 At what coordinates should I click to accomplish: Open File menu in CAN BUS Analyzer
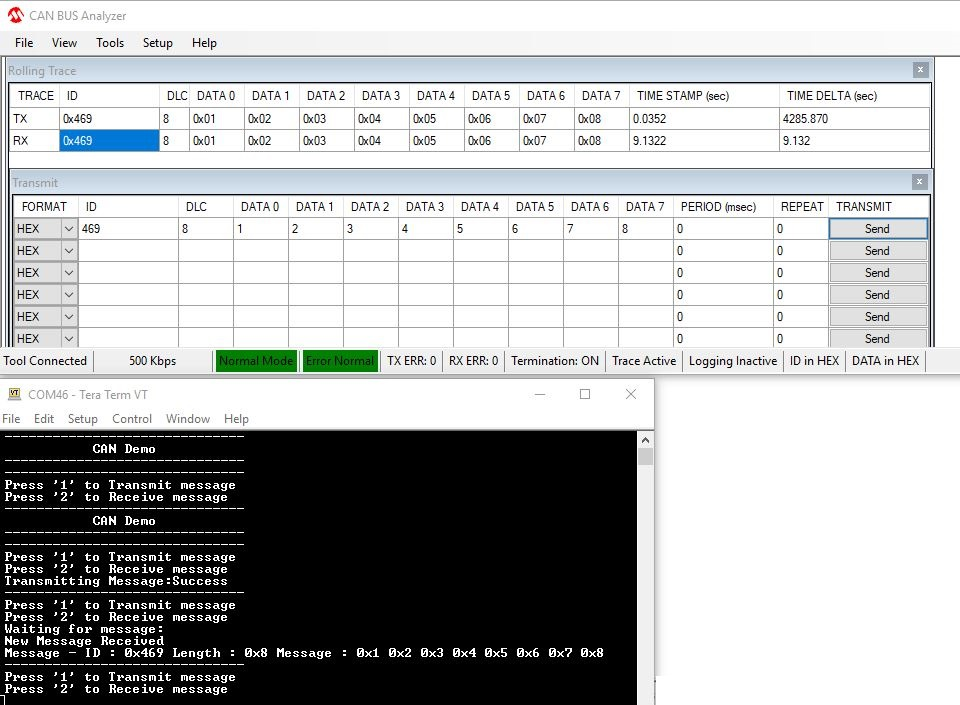[x=24, y=43]
